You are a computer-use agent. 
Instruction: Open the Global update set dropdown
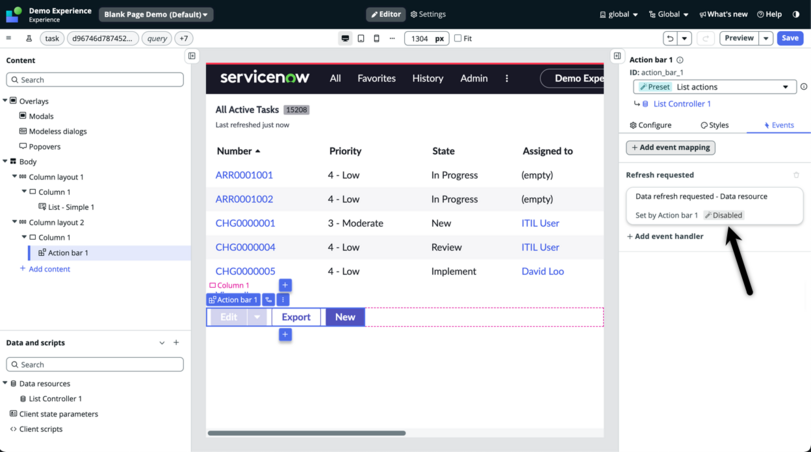point(669,14)
